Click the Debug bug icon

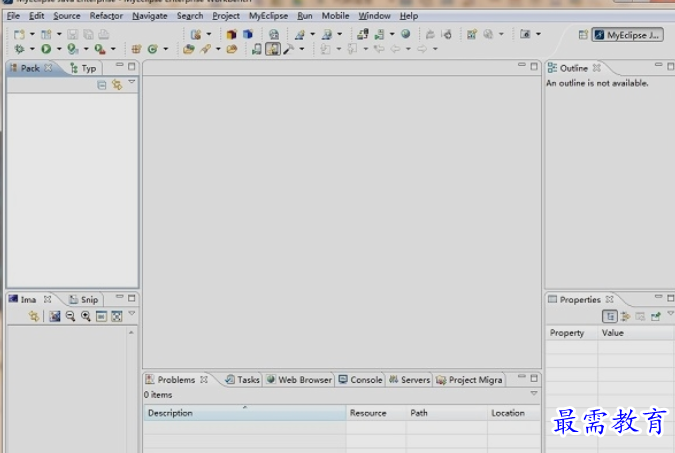click(19, 49)
